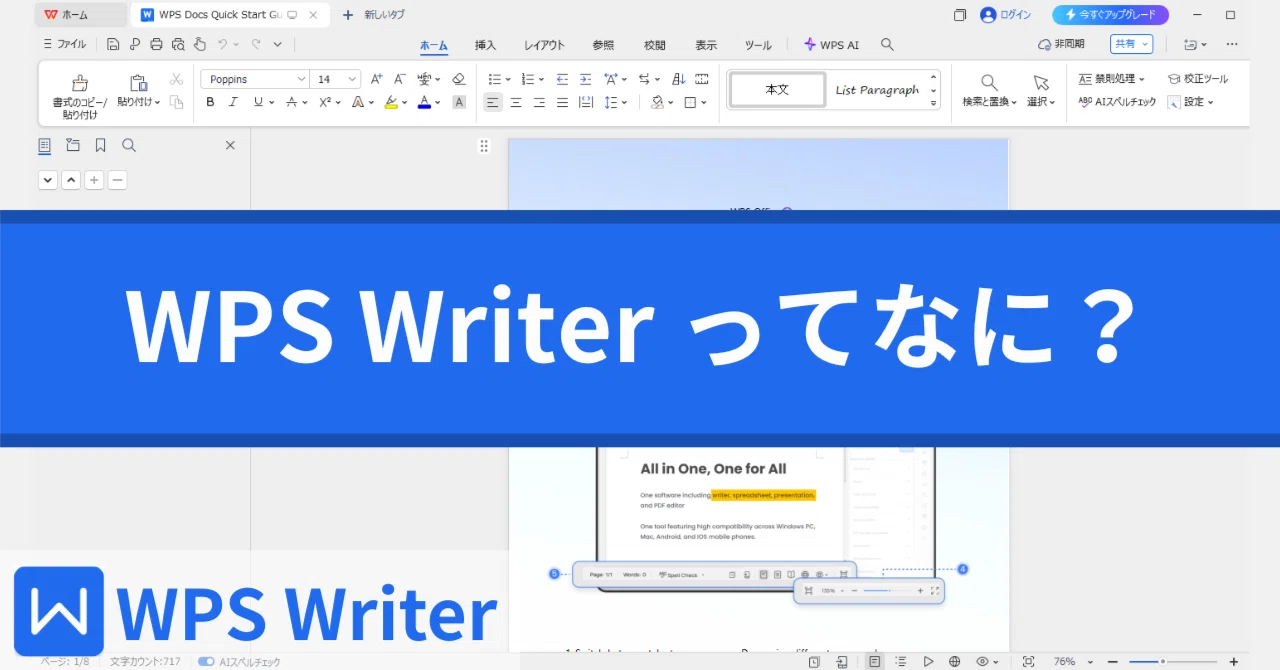Open Print Preview icon
The height and width of the screenshot is (670, 1280).
(178, 44)
